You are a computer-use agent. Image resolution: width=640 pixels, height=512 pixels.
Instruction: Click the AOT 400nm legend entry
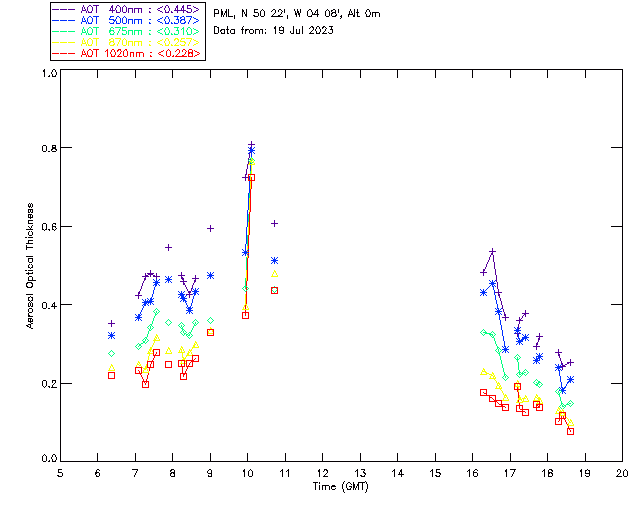[x=127, y=9]
